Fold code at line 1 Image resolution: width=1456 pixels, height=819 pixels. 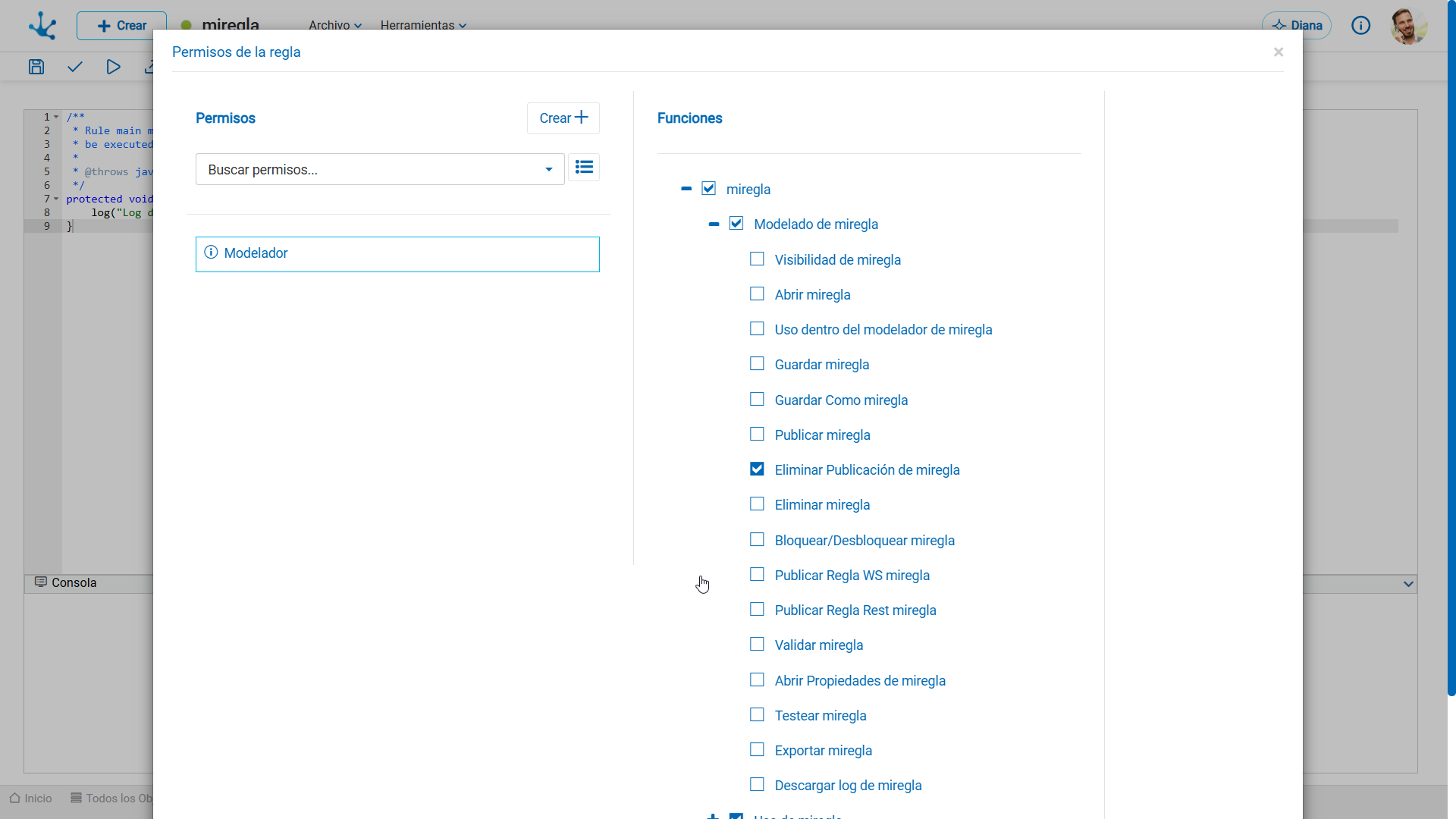click(56, 117)
